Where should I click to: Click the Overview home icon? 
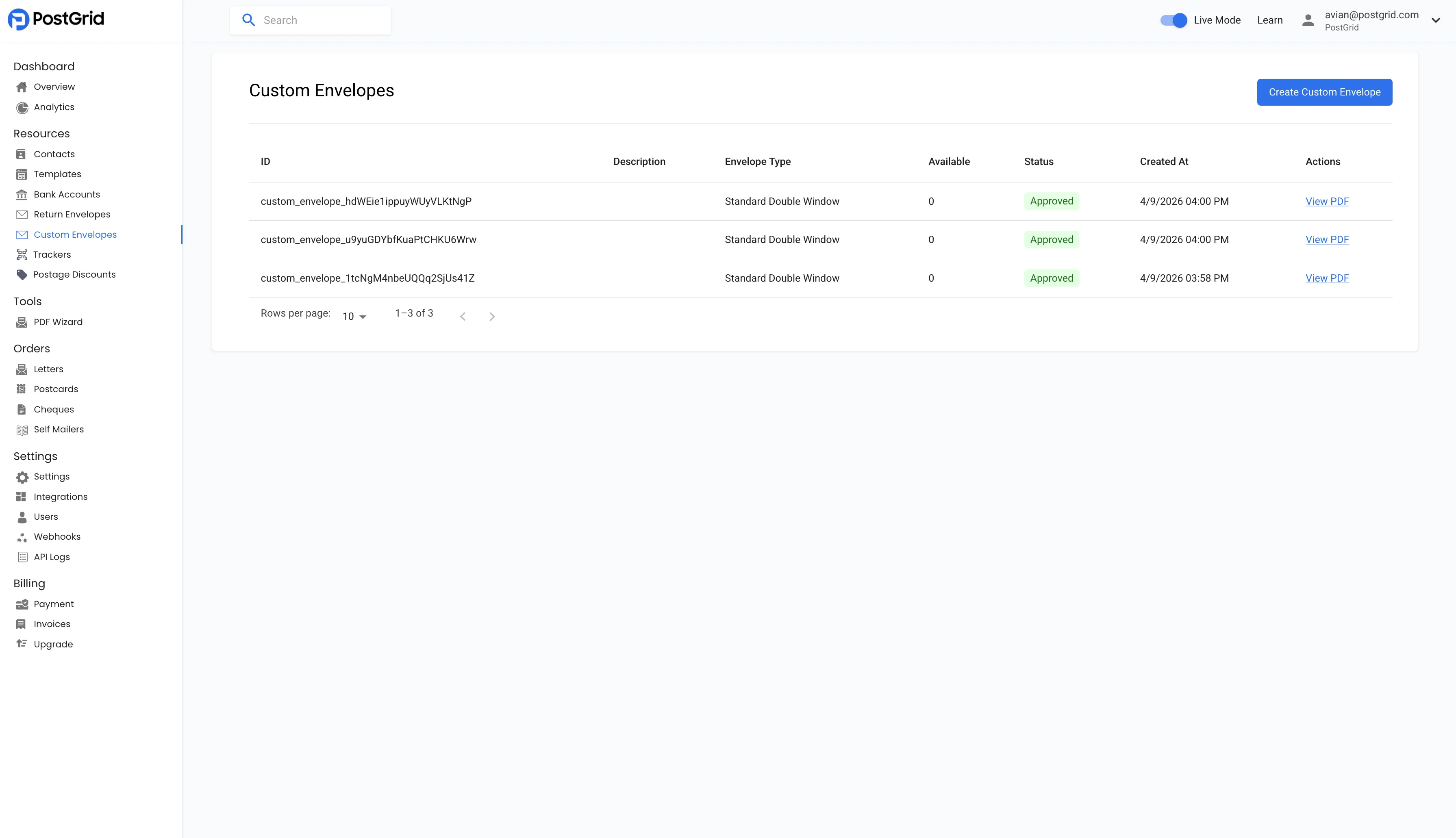point(22,87)
